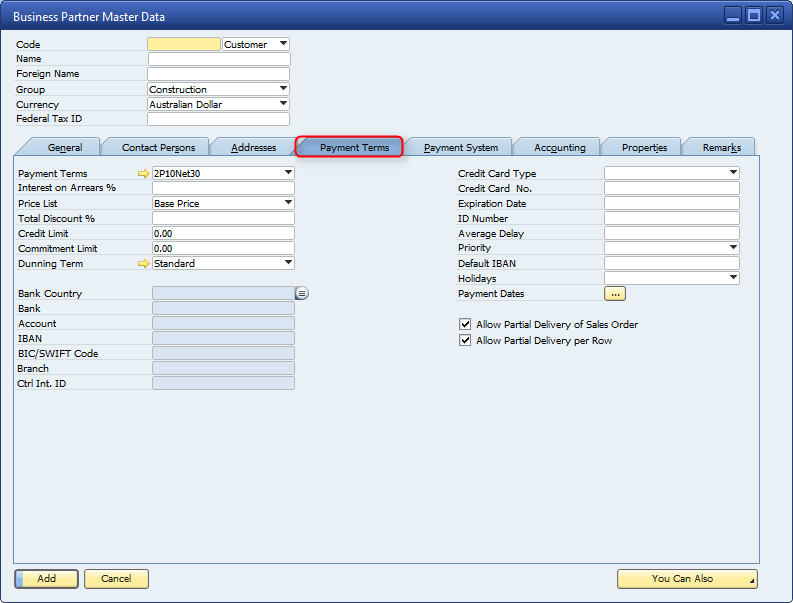Click the Dunning Term link arrow icon

(x=144, y=264)
